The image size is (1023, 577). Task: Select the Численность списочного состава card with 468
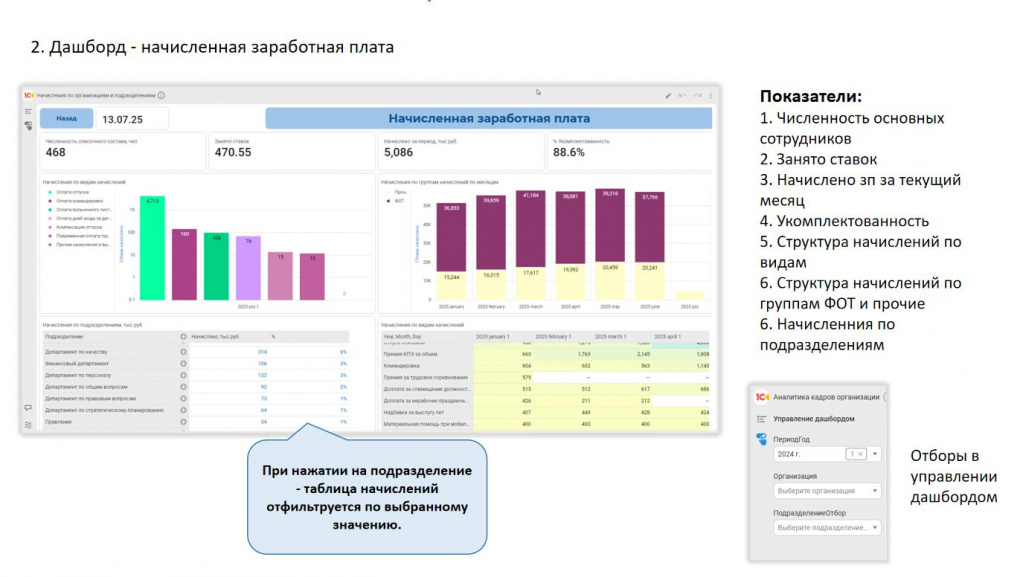(x=123, y=151)
